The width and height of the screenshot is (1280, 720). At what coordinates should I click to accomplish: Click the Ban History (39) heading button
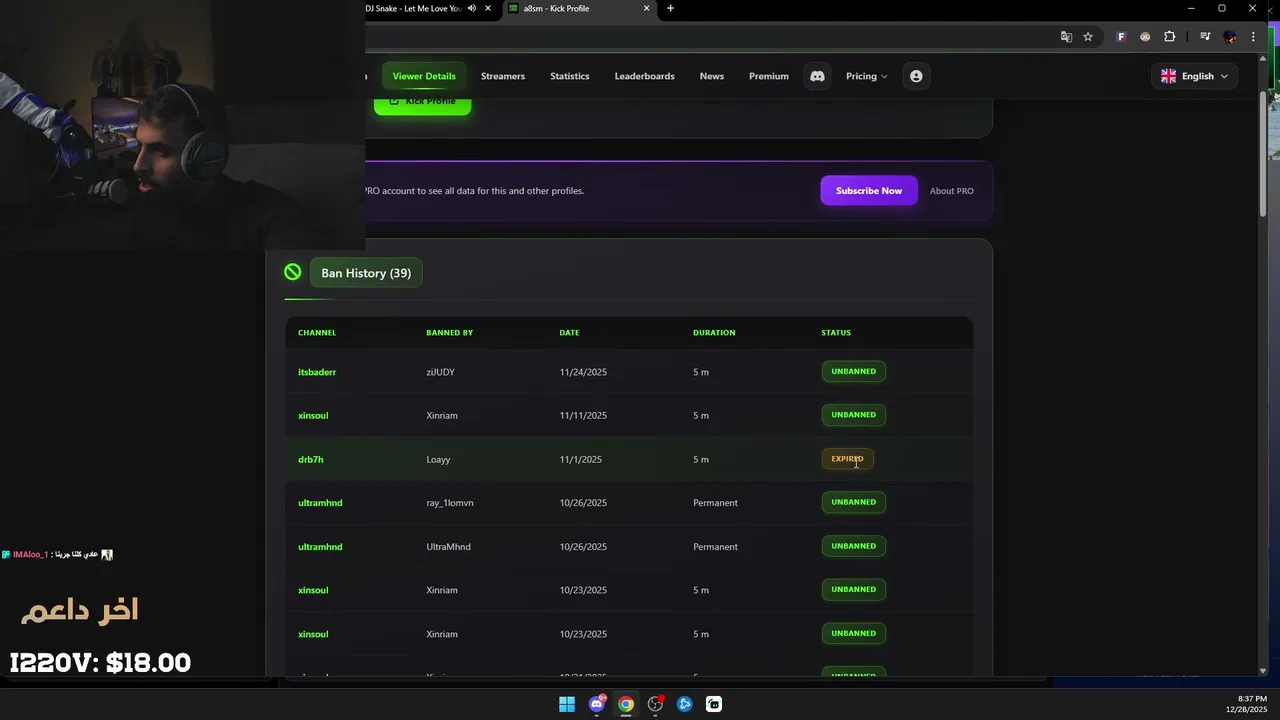[x=366, y=273]
